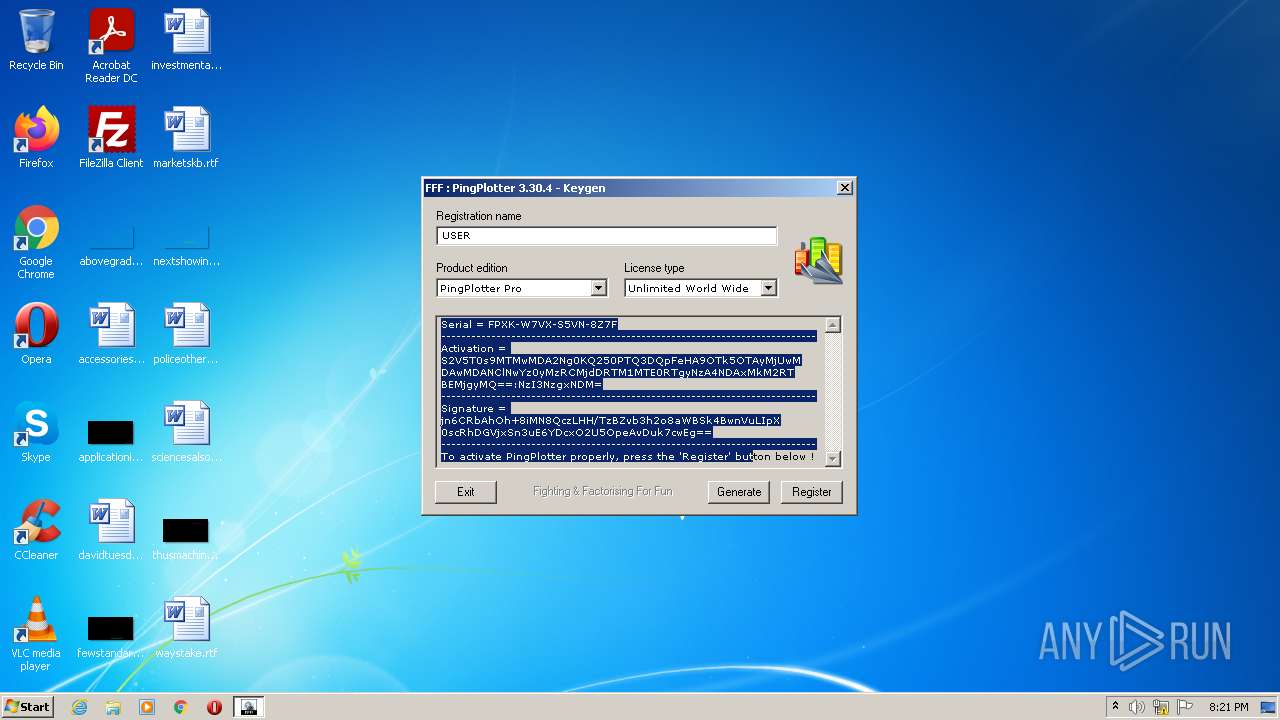The image size is (1280, 720).
Task: Select the abovegrad... desktop file
Action: click(x=111, y=243)
